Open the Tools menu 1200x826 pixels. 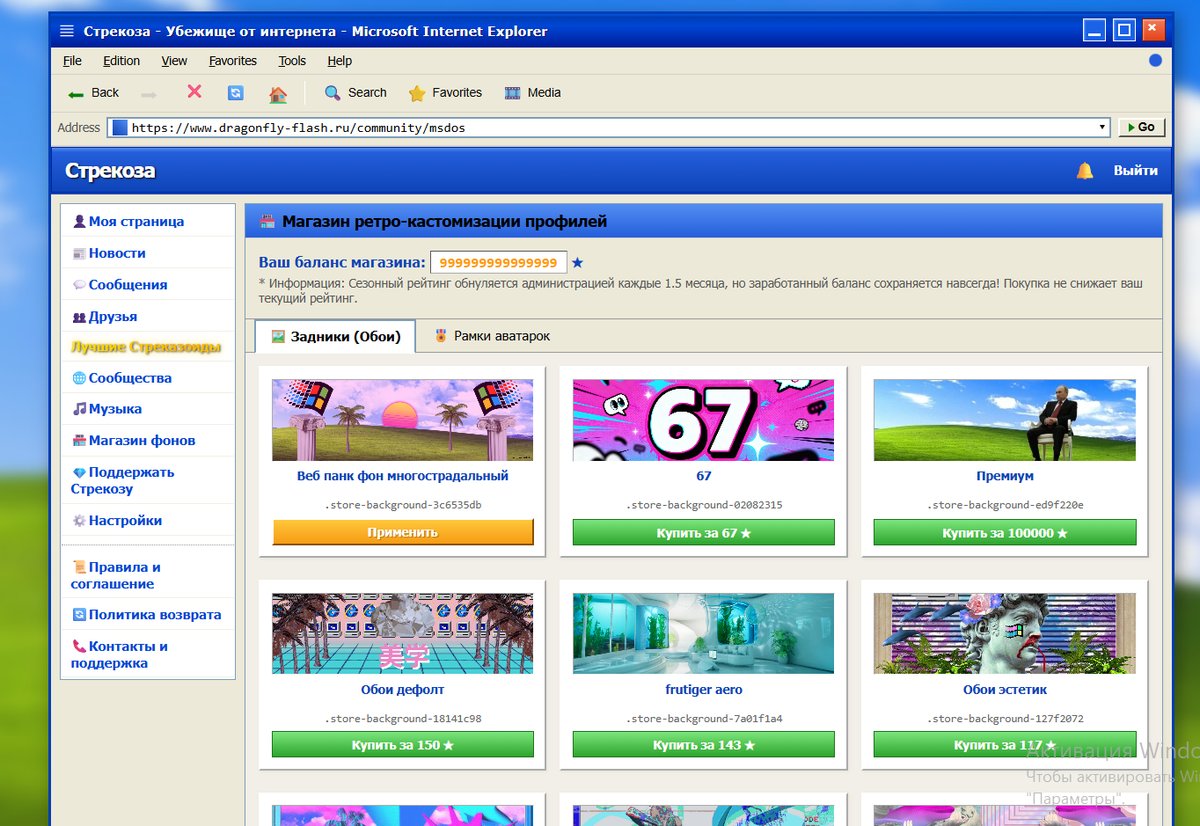292,61
